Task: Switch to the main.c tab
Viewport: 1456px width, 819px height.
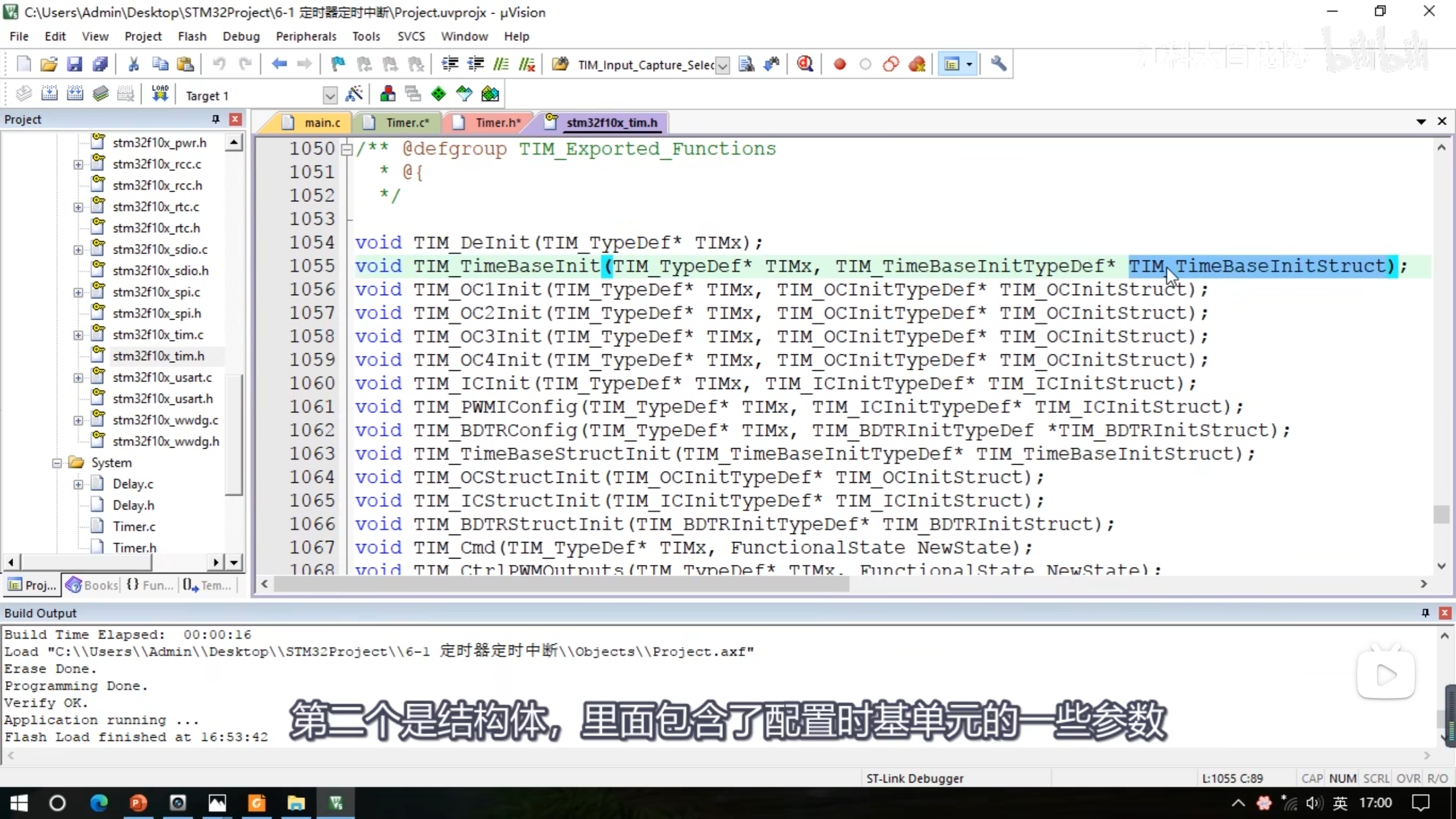Action: coord(321,123)
